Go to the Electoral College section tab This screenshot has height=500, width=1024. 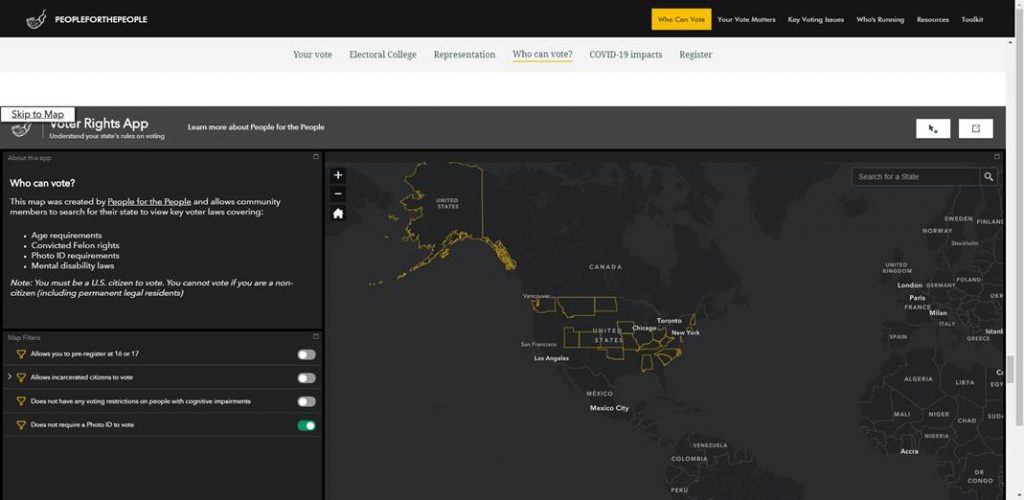(383, 55)
